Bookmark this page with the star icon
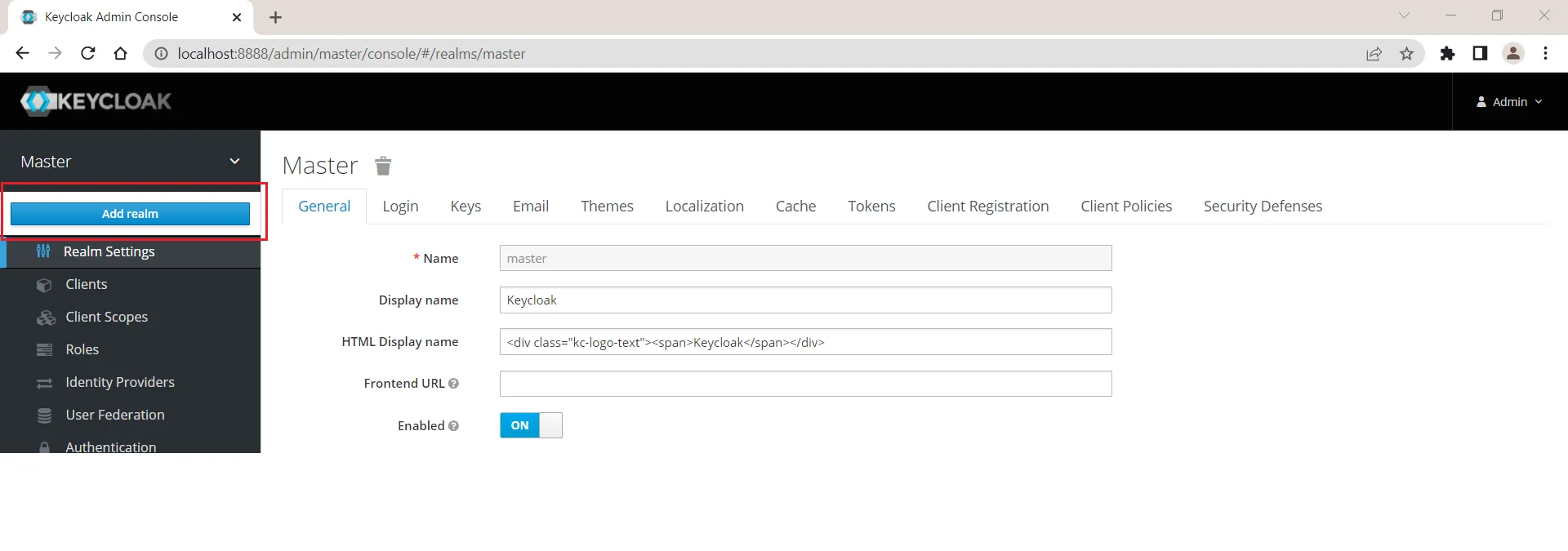This screenshot has height=551, width=1568. [1406, 53]
